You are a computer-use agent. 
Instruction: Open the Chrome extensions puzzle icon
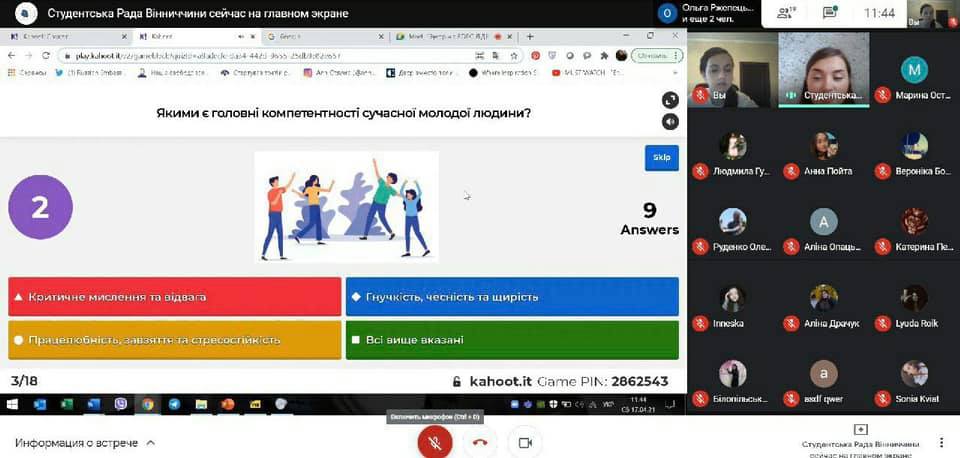coord(604,56)
